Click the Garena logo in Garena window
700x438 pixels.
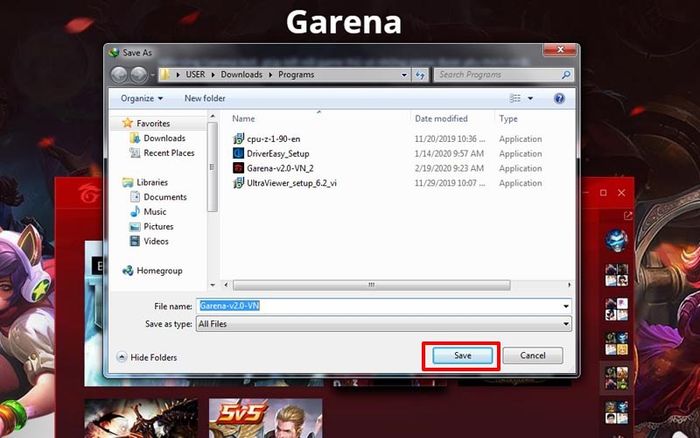(x=90, y=193)
